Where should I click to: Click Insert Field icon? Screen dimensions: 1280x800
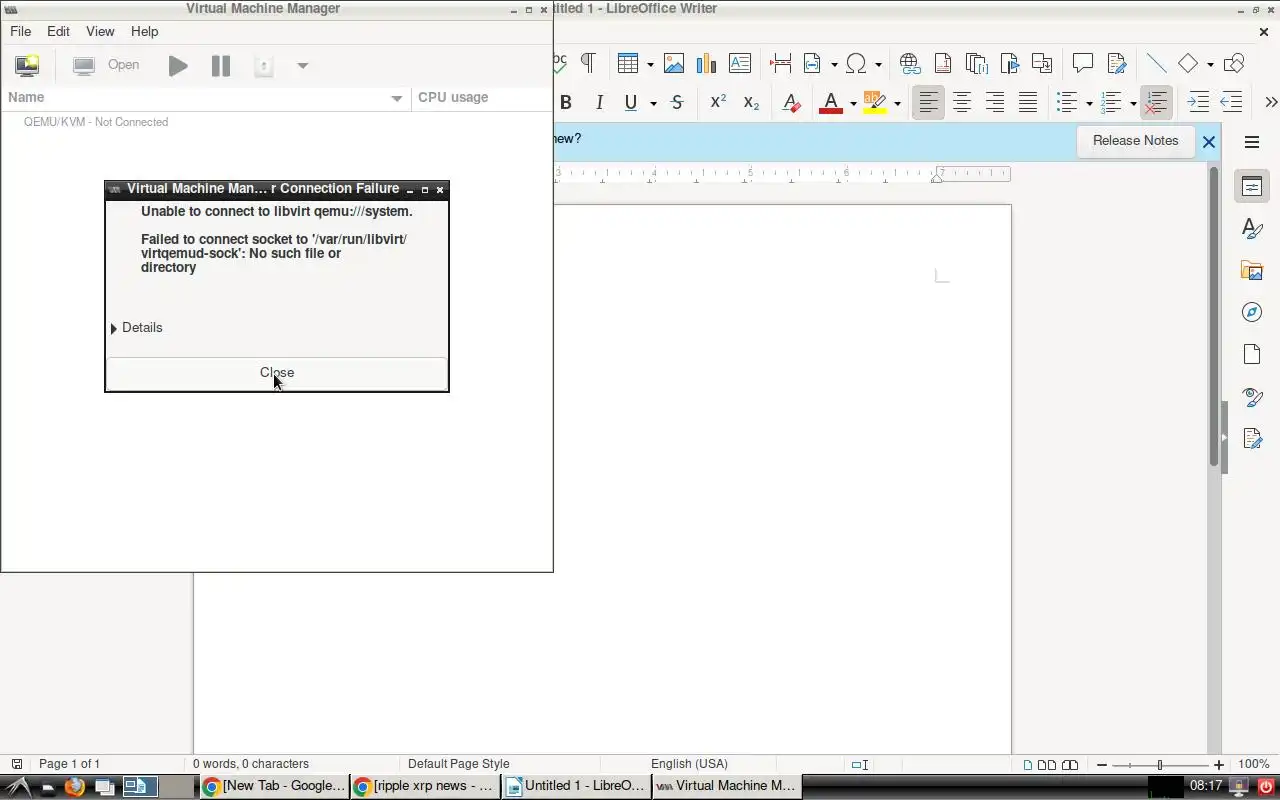[812, 63]
